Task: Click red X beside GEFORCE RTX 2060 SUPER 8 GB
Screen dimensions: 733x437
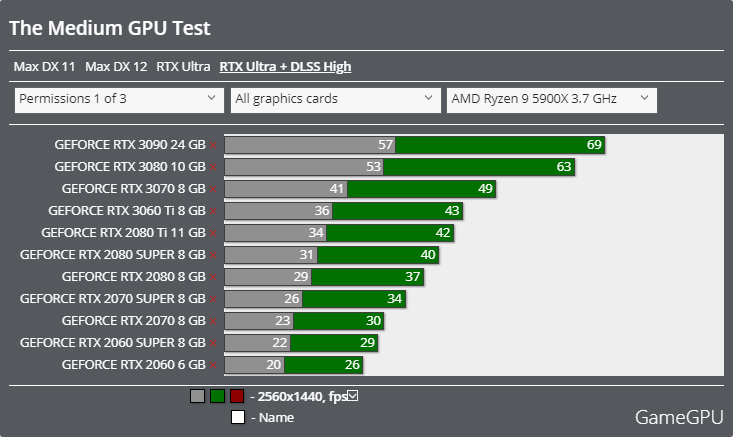Action: point(213,343)
